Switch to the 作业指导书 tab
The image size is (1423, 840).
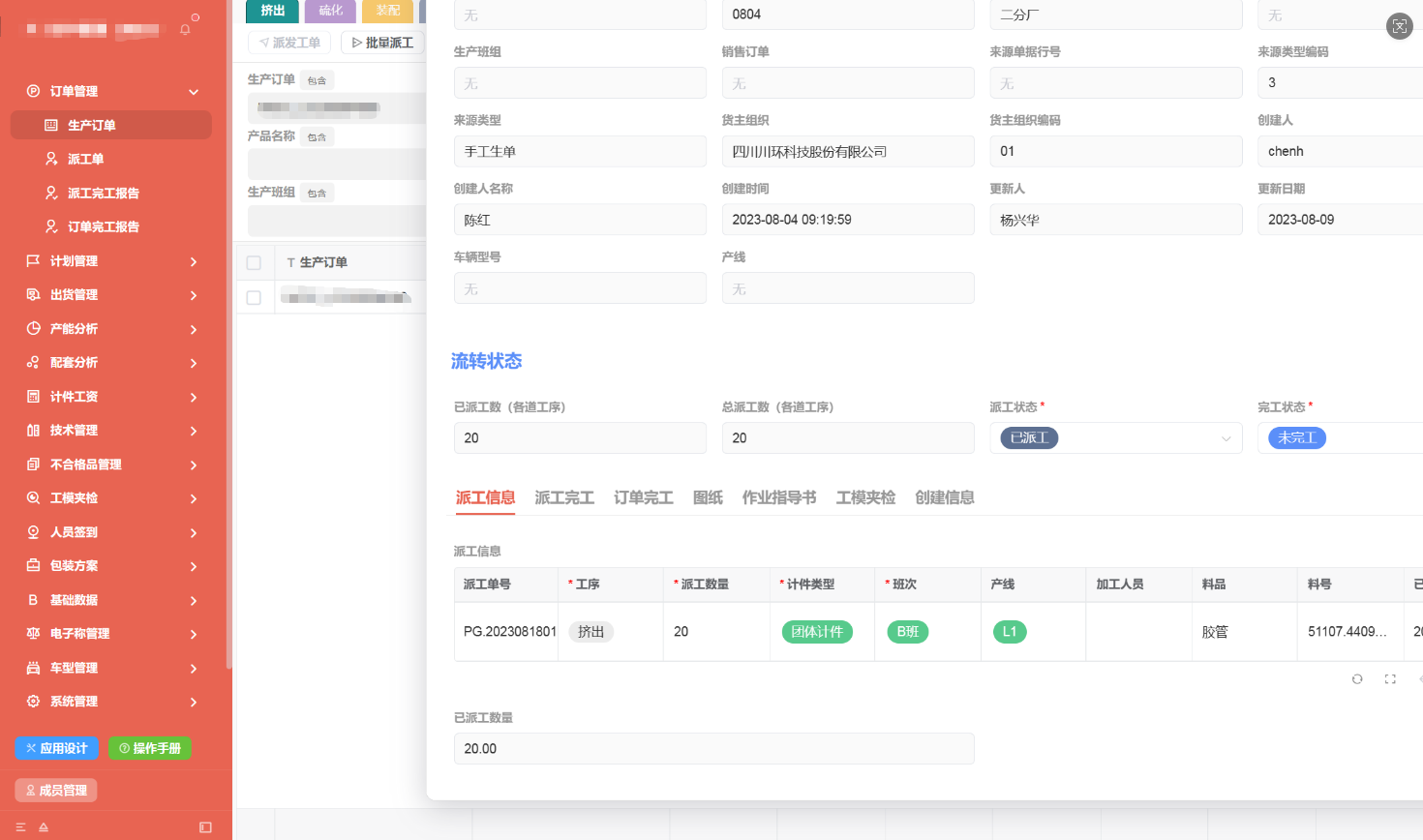tap(778, 497)
